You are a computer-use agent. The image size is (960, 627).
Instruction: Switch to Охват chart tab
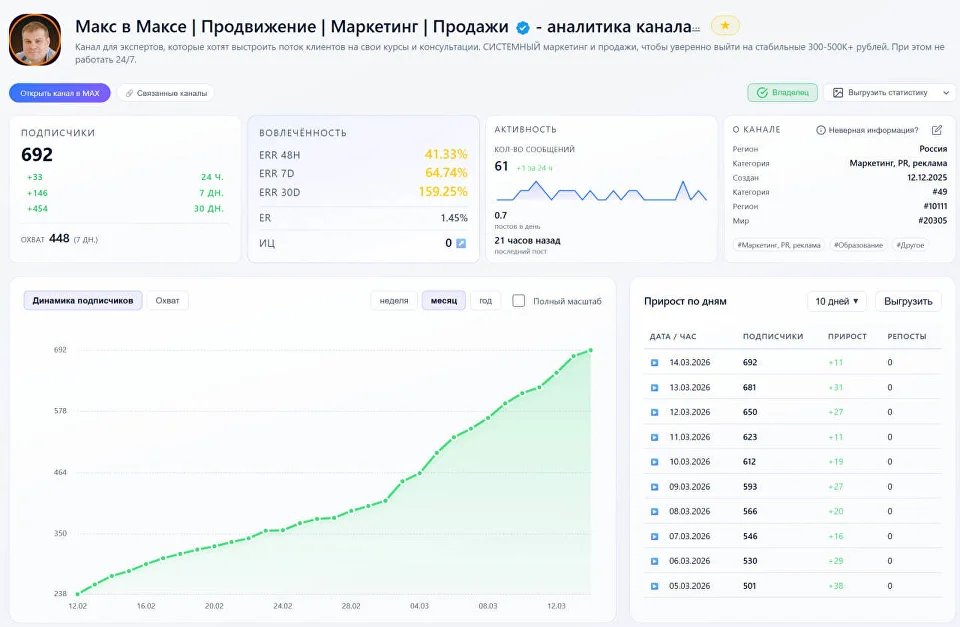[167, 301]
